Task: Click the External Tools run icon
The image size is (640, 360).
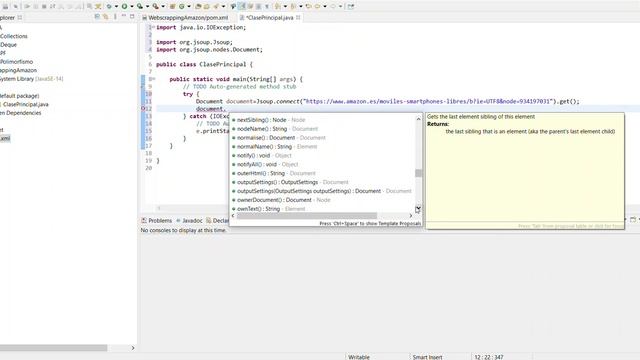Action: 156,7
